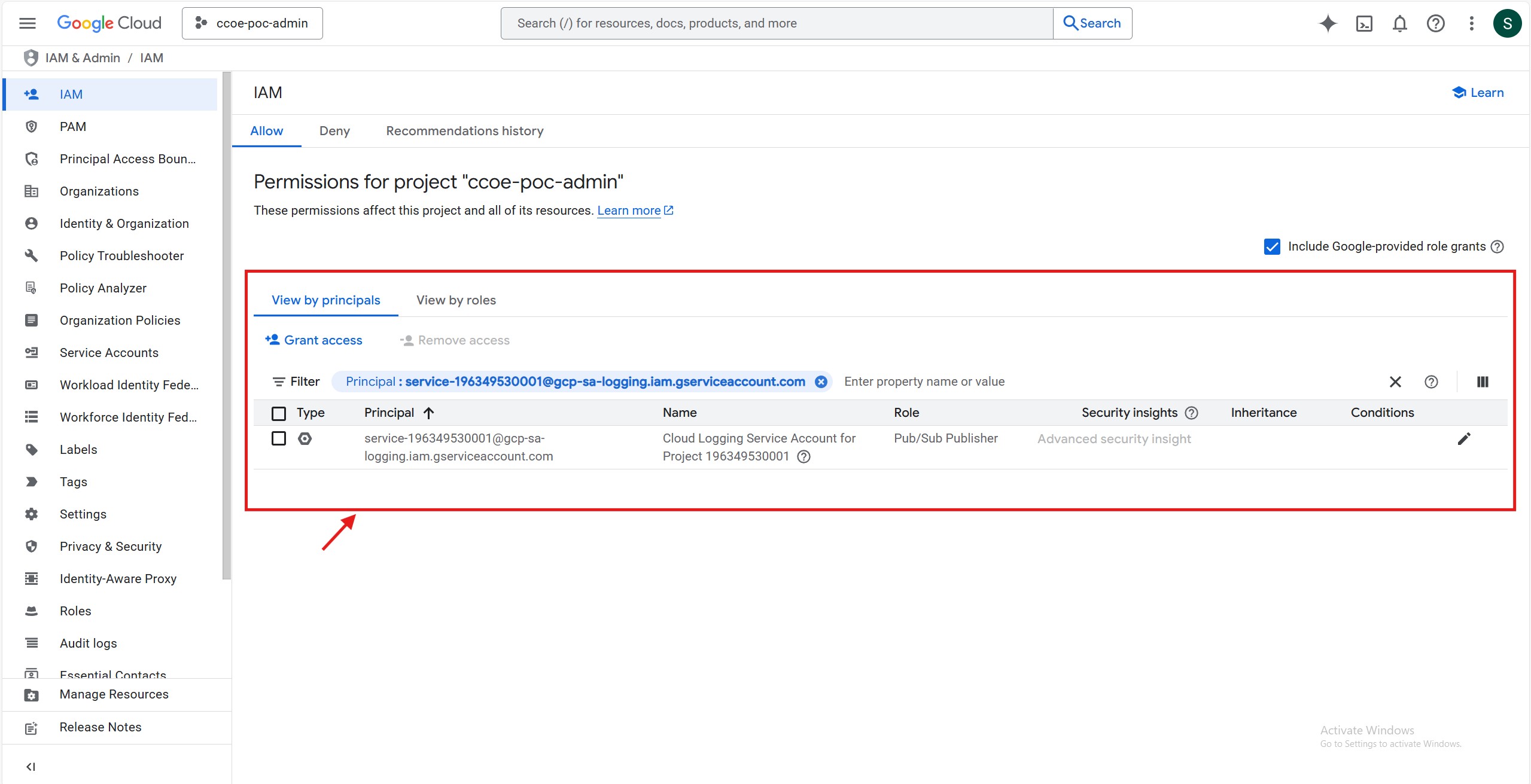
Task: Open the Learn more link
Action: coord(629,211)
